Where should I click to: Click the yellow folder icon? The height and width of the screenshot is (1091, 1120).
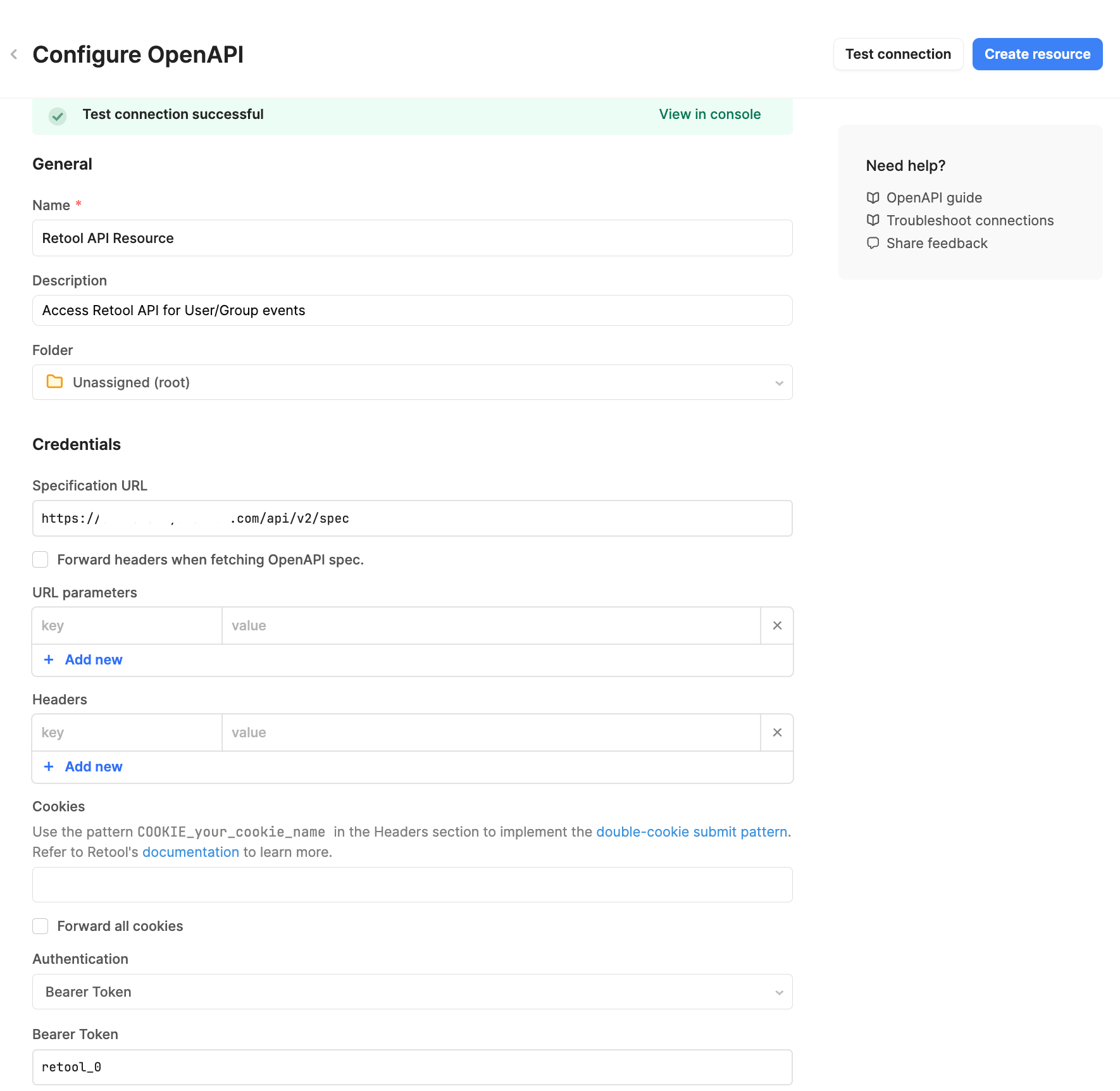pyautogui.click(x=55, y=382)
